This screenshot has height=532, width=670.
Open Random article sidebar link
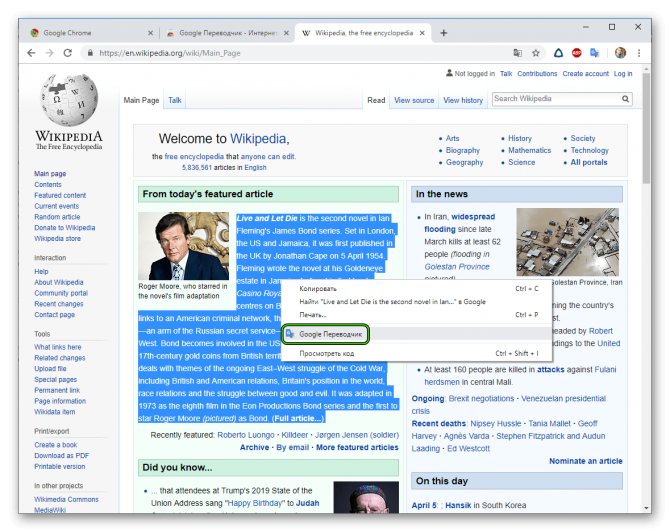click(x=57, y=217)
